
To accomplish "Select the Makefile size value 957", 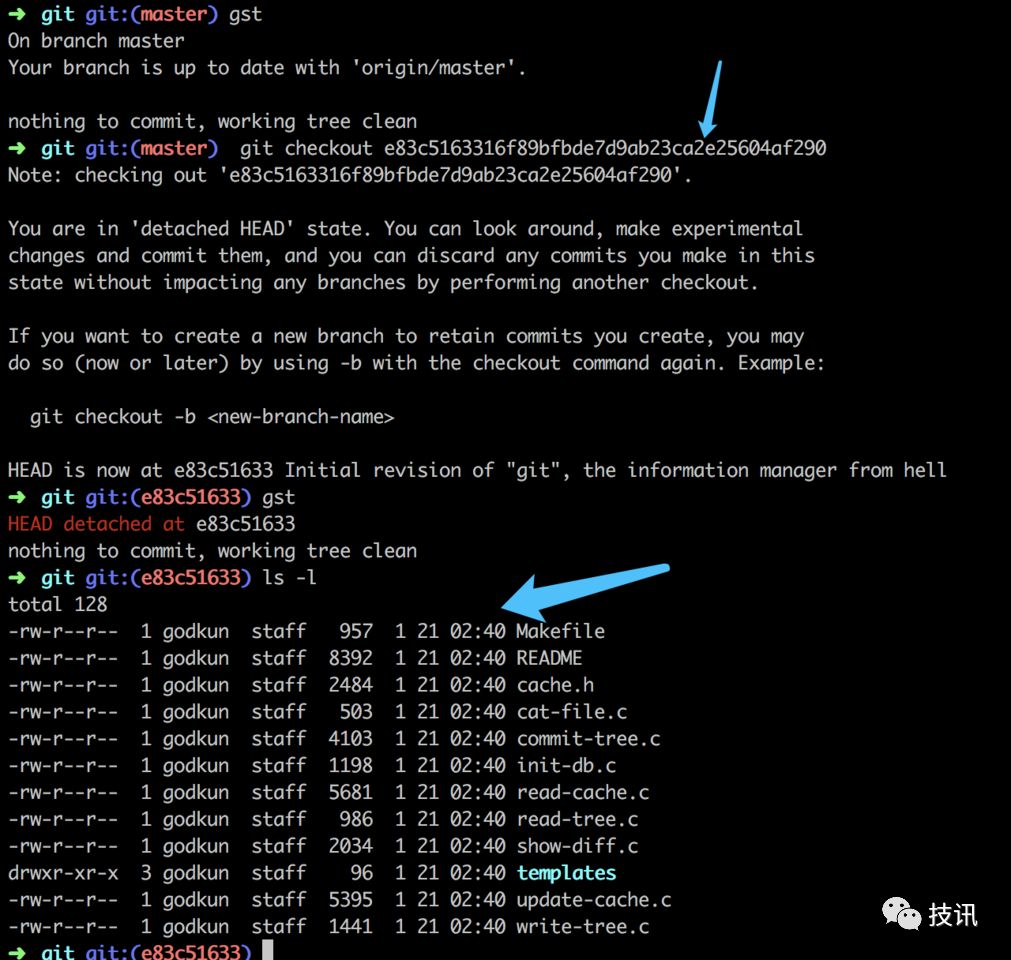I will pos(356,631).
